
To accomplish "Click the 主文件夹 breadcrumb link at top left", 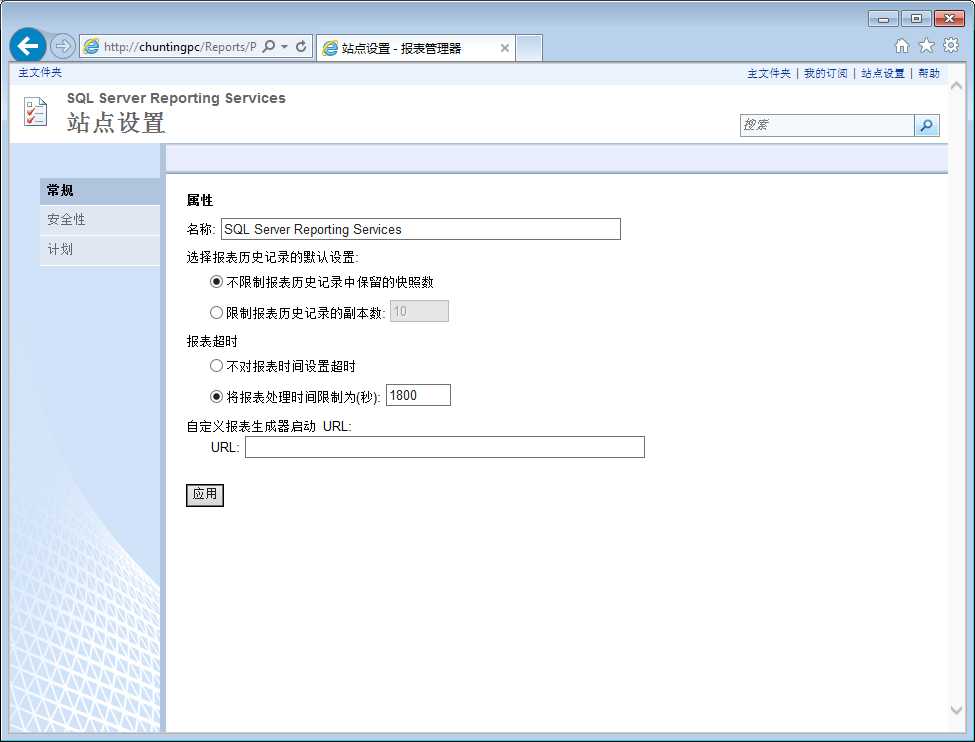I will pos(40,72).
